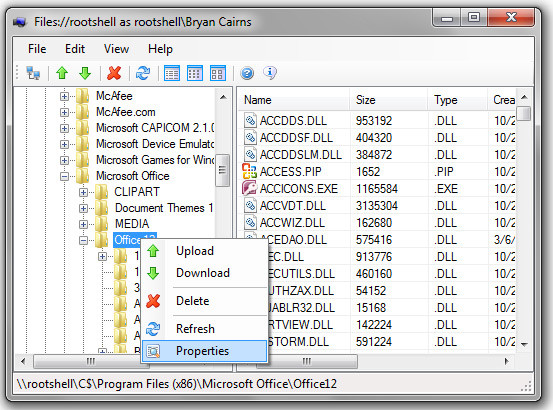Image resolution: width=553 pixels, height=410 pixels.
Task: Click file list scroll right arrow
Action: 507,361
